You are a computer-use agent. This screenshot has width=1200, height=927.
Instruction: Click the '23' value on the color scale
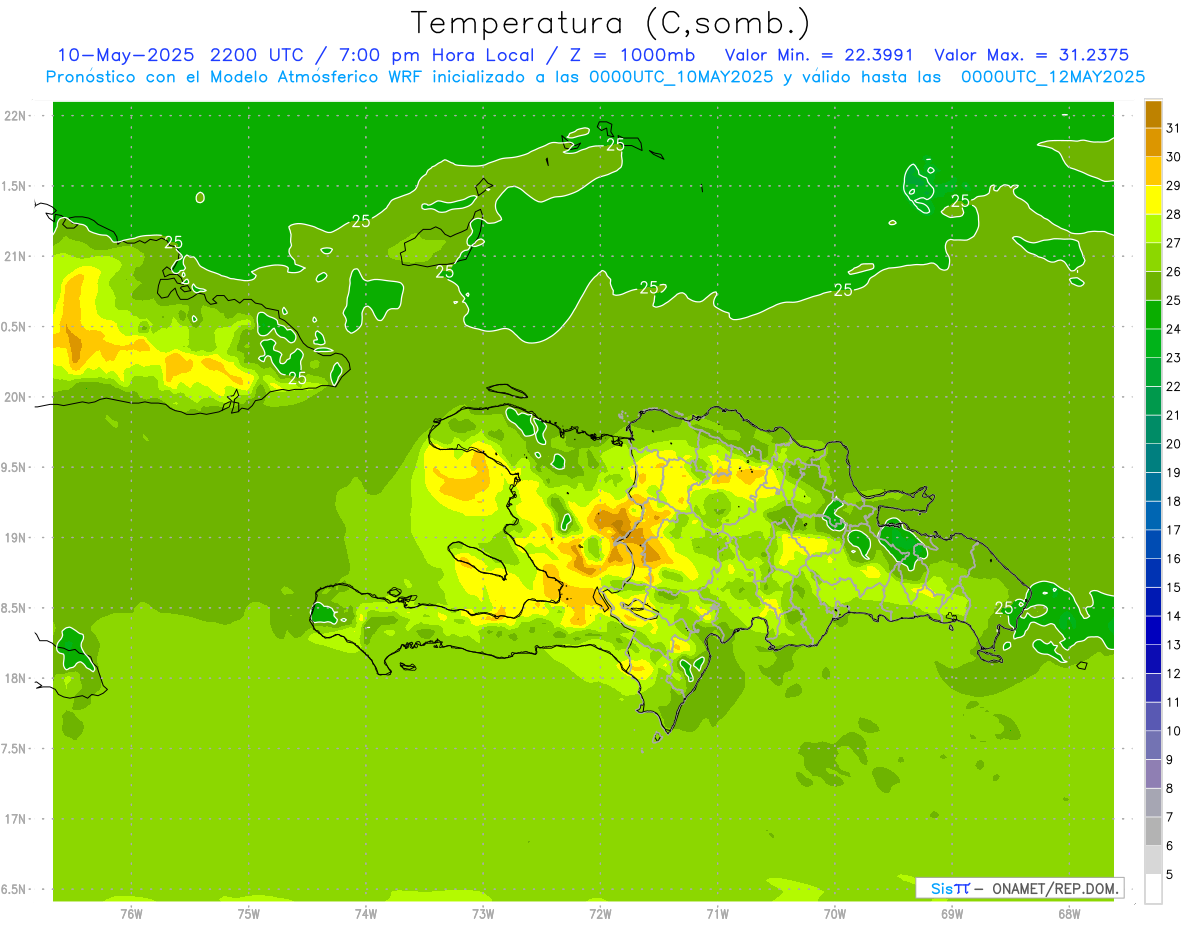point(1174,358)
